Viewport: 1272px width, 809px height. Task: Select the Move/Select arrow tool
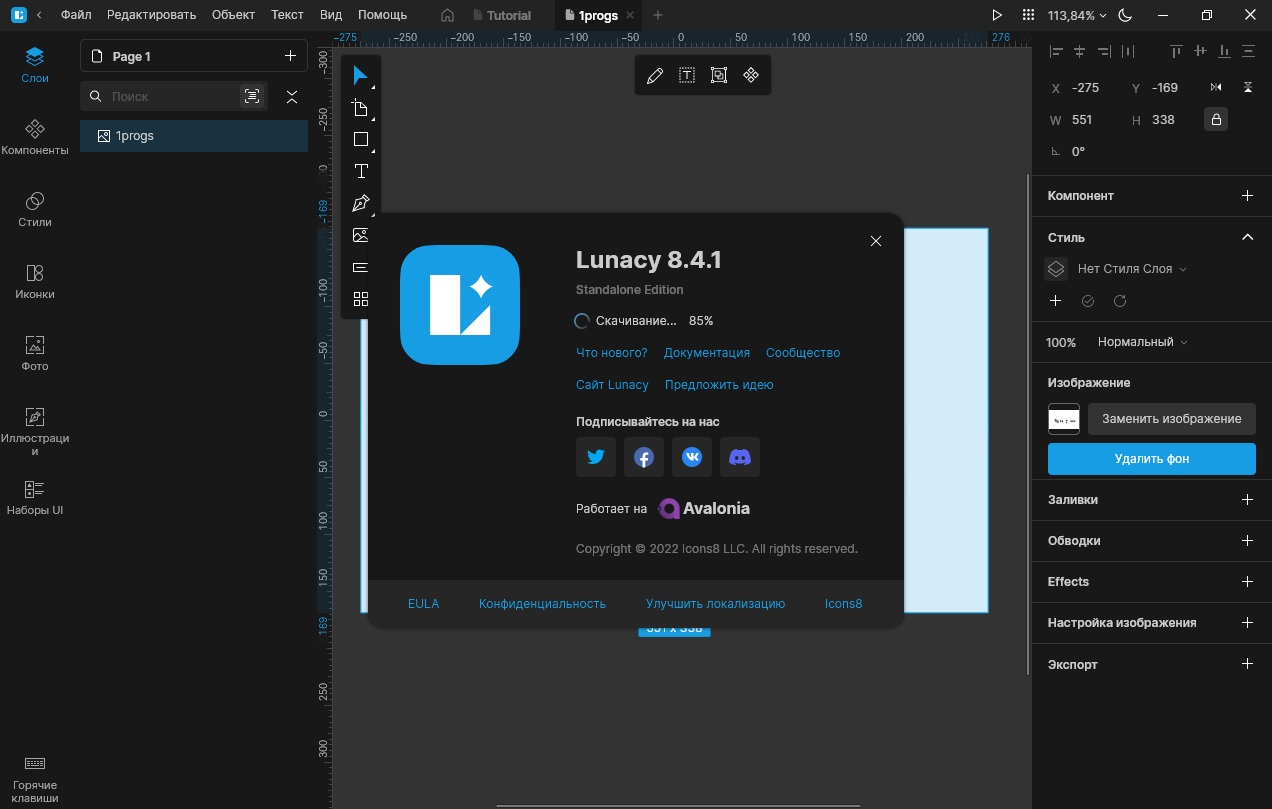point(361,76)
